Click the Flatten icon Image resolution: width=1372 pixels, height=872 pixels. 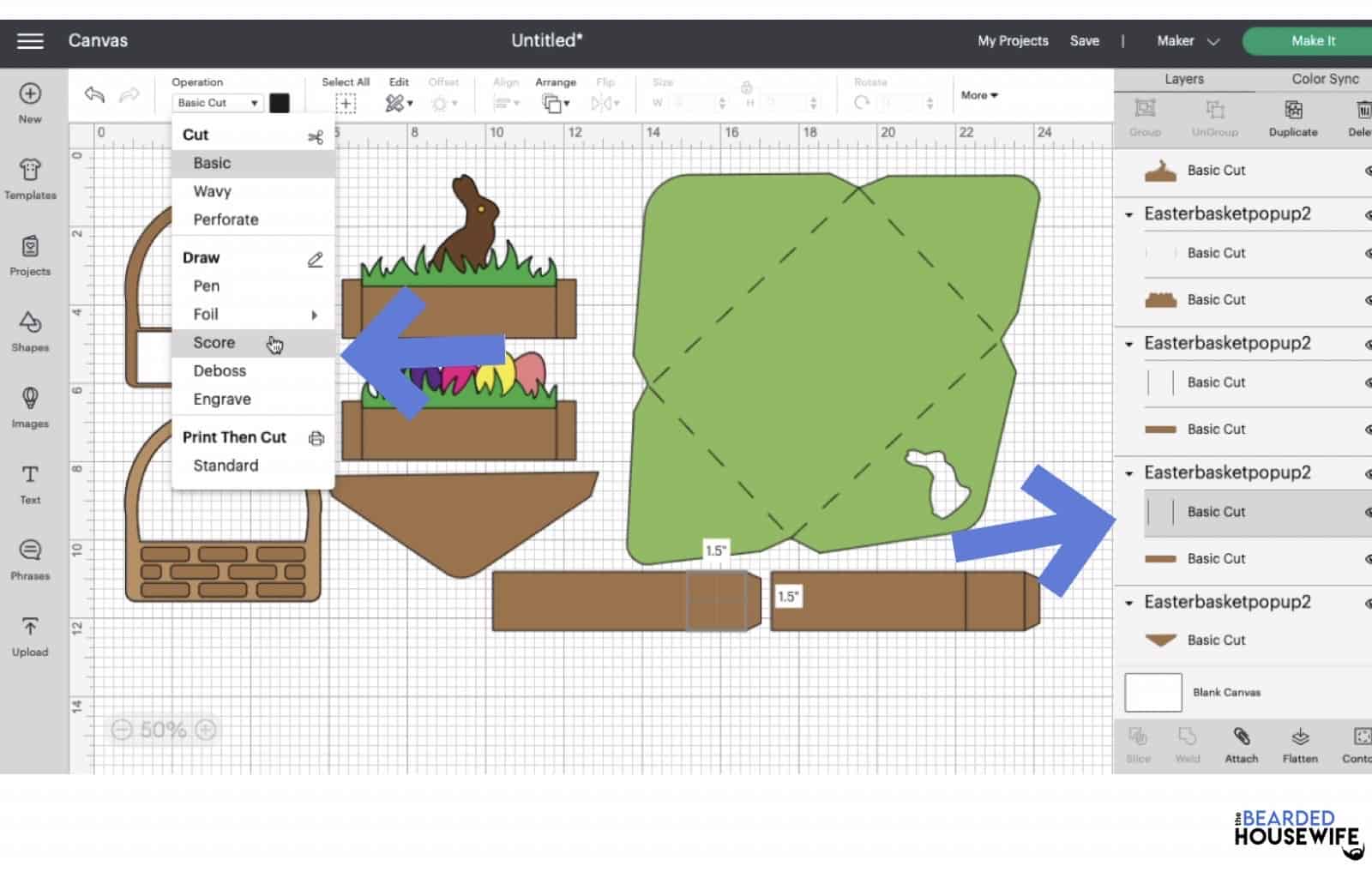(x=1300, y=737)
